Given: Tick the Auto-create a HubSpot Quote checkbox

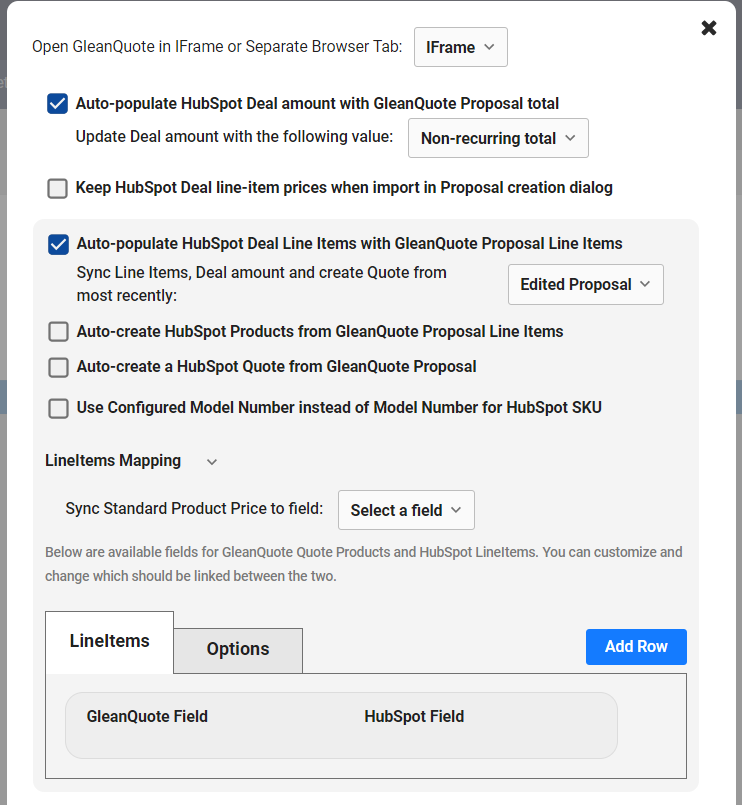Looking at the screenshot, I should (59, 368).
